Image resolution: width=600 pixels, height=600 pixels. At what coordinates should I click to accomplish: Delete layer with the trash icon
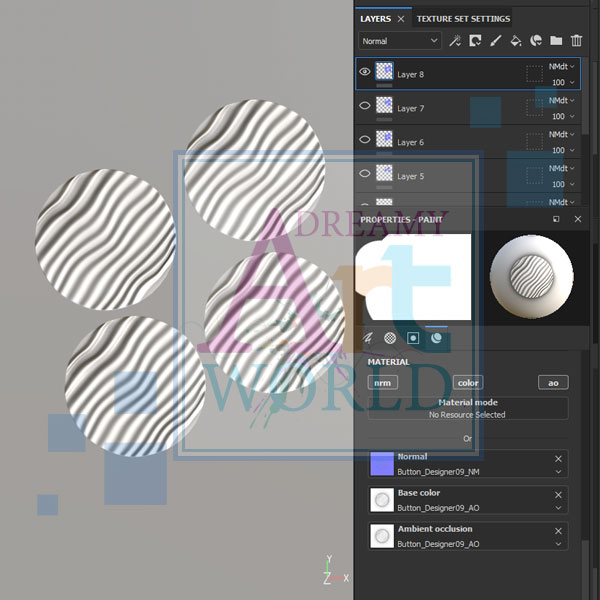(577, 41)
